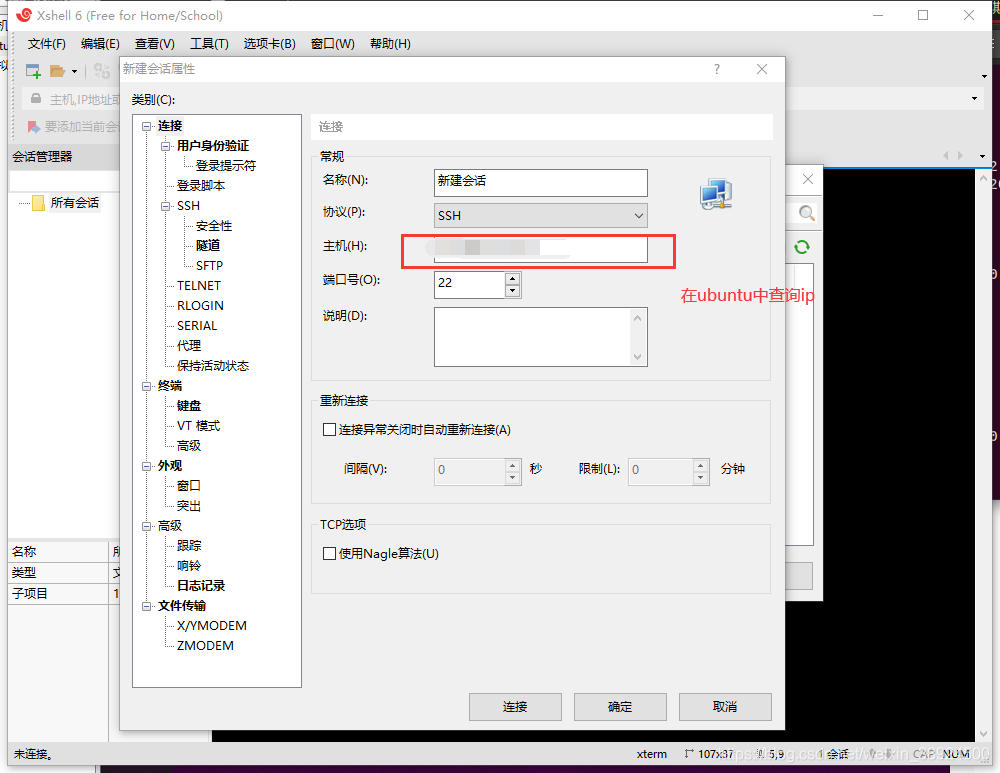Click the 端口号 input field
1000x773 pixels.
coord(469,284)
